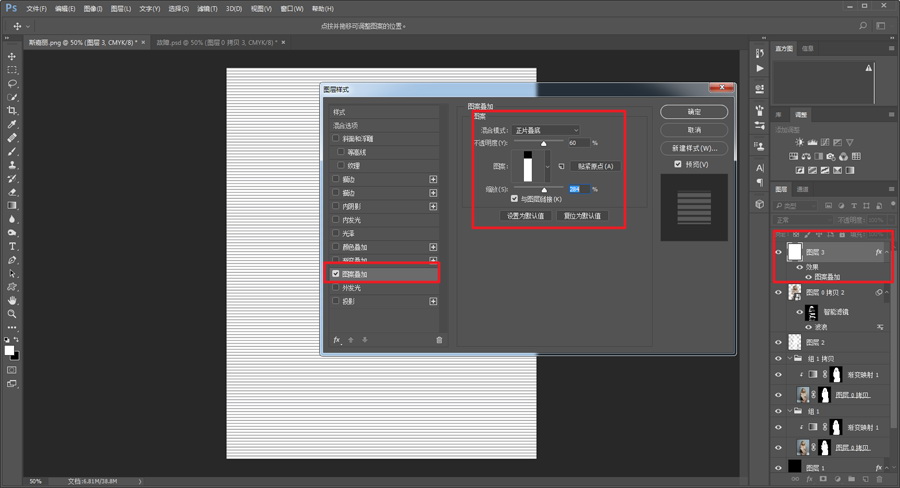Select the Crop tool in toolbar

pyautogui.click(x=12, y=110)
